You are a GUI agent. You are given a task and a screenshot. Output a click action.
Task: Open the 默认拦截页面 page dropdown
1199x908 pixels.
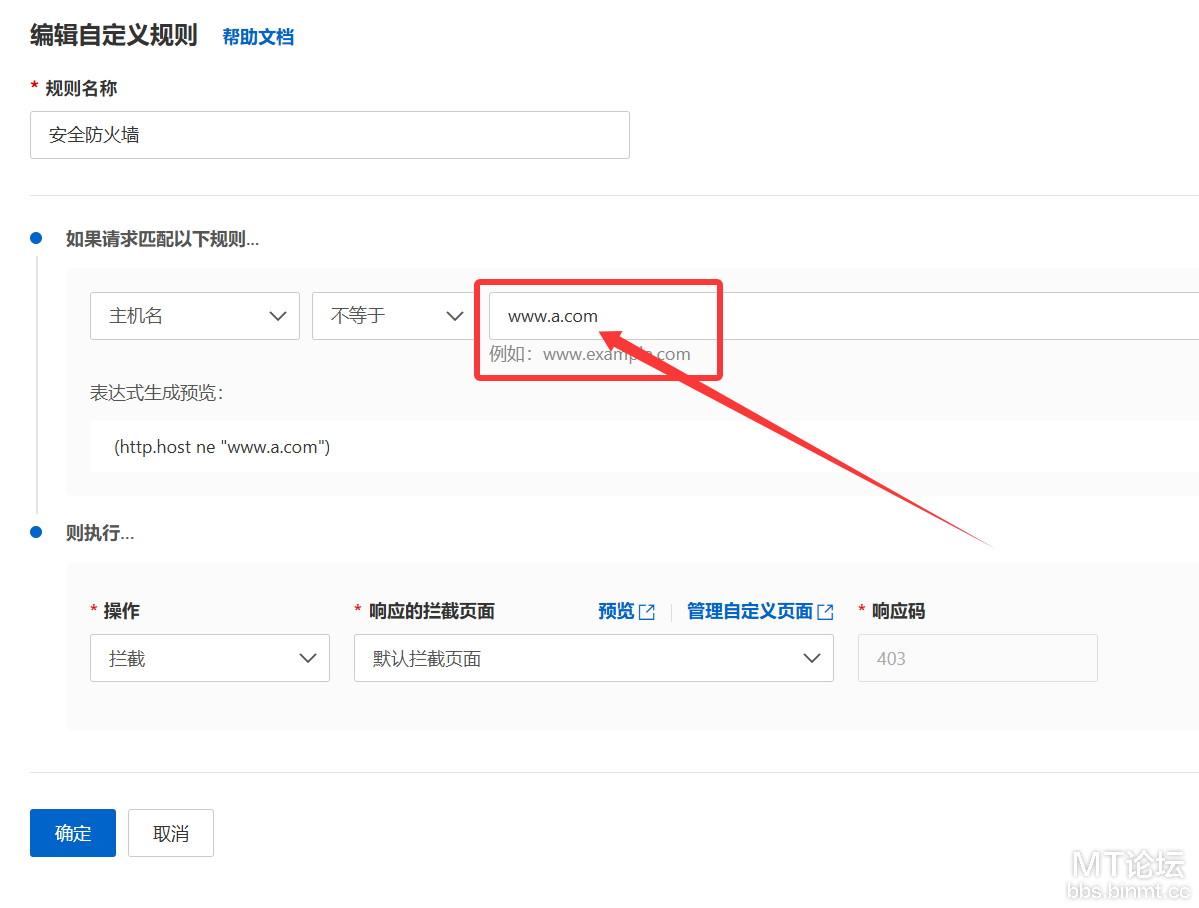[x=593, y=659]
